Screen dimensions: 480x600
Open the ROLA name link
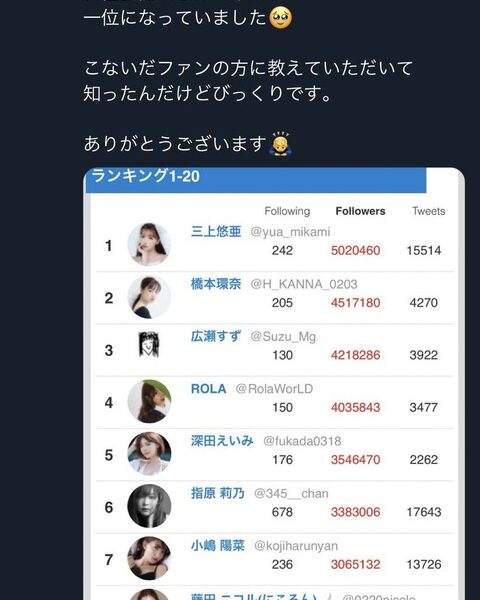click(x=208, y=389)
